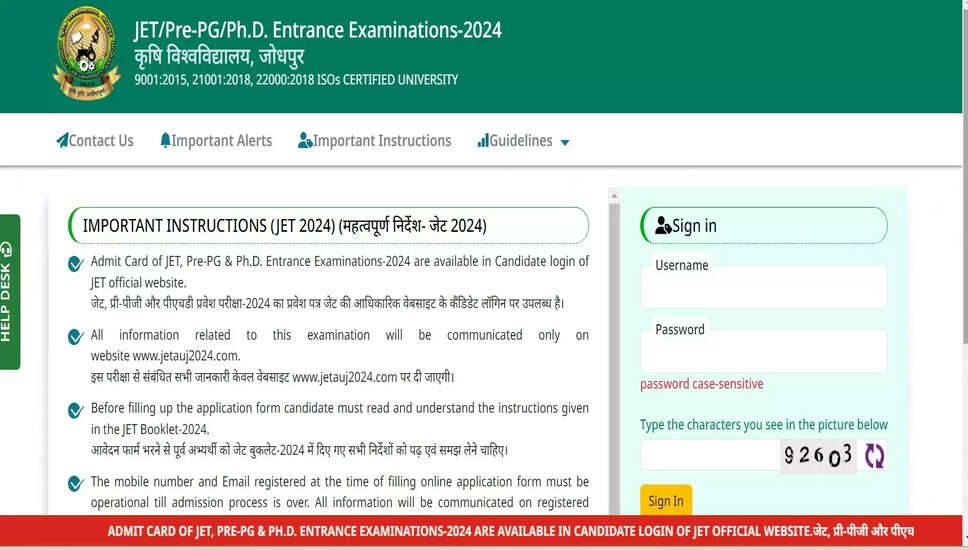Click the bar chart icon beside Guidelines

483,141
